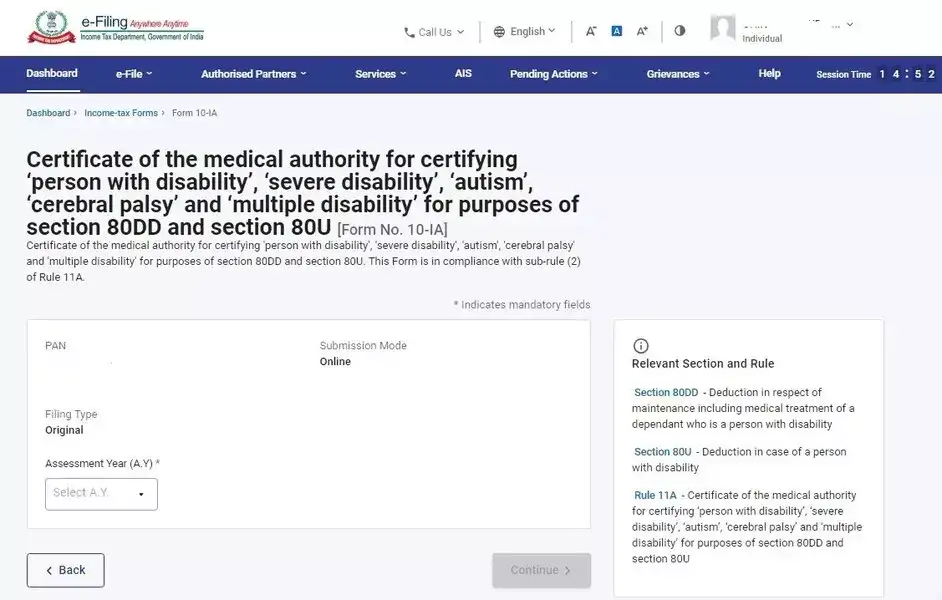
Task: Click the Income Tax Department emblem
Action: point(50,27)
